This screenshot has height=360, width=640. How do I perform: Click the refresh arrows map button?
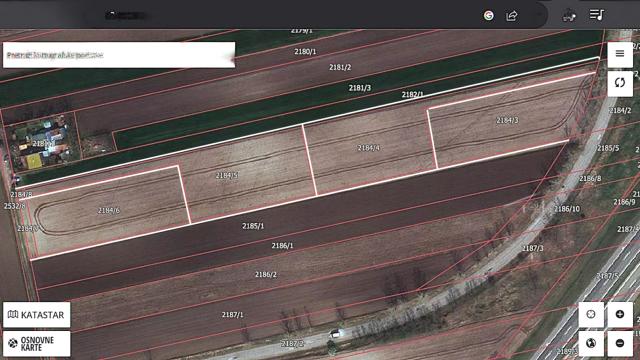pyautogui.click(x=620, y=83)
